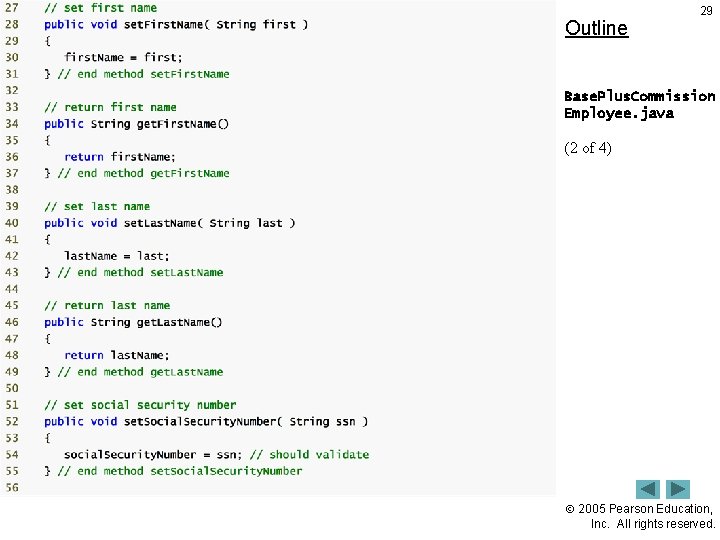Click the next slide arrow button

[x=678, y=489]
